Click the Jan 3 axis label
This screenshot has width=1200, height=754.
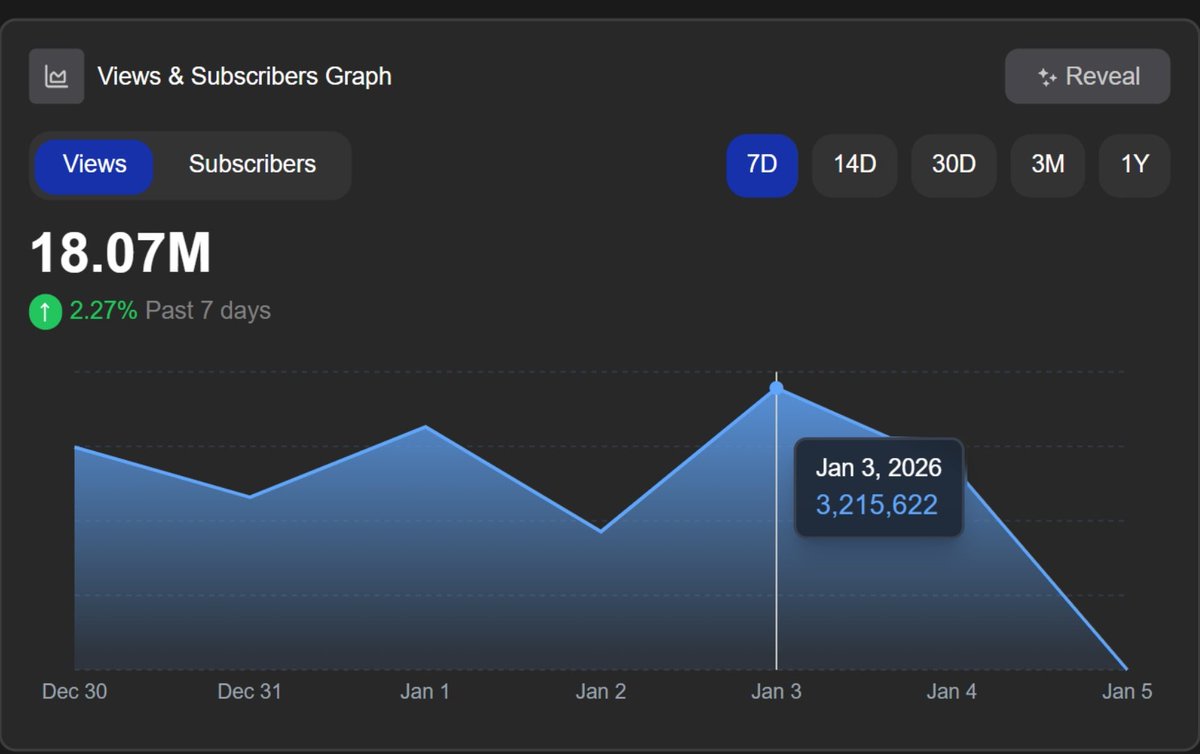click(x=776, y=691)
